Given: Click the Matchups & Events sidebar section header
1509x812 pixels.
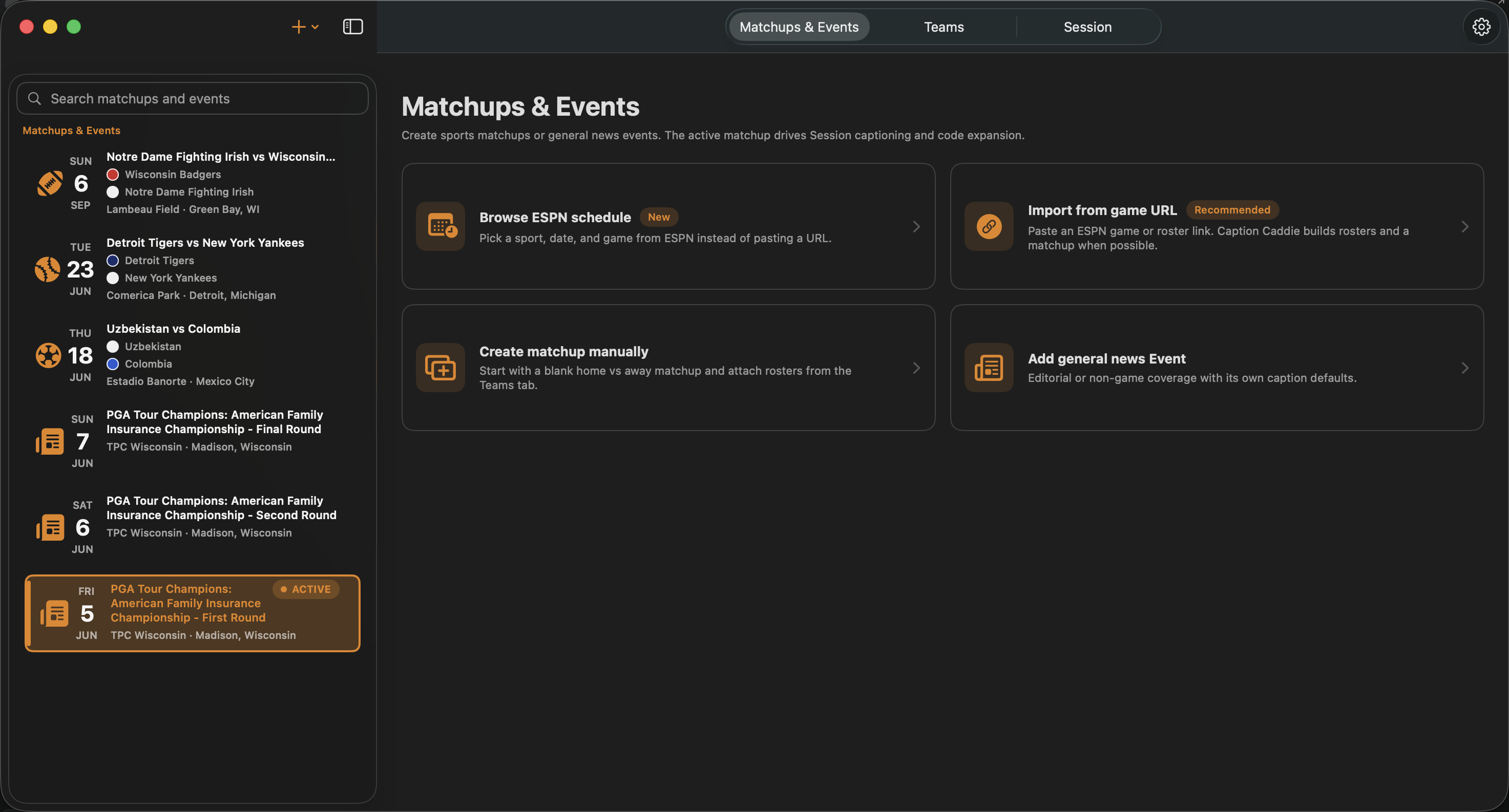Looking at the screenshot, I should (x=72, y=131).
